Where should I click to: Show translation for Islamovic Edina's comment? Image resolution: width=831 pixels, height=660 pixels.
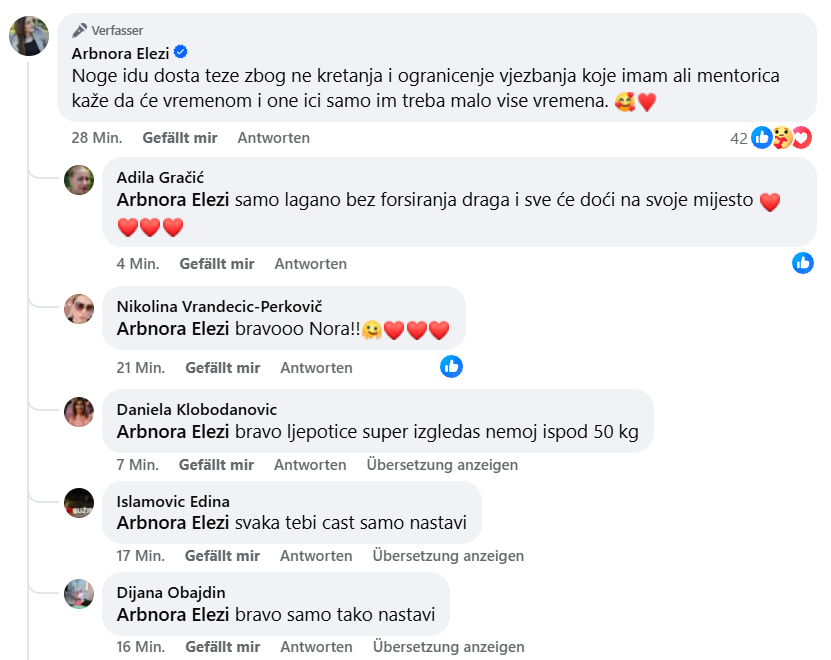click(x=448, y=556)
